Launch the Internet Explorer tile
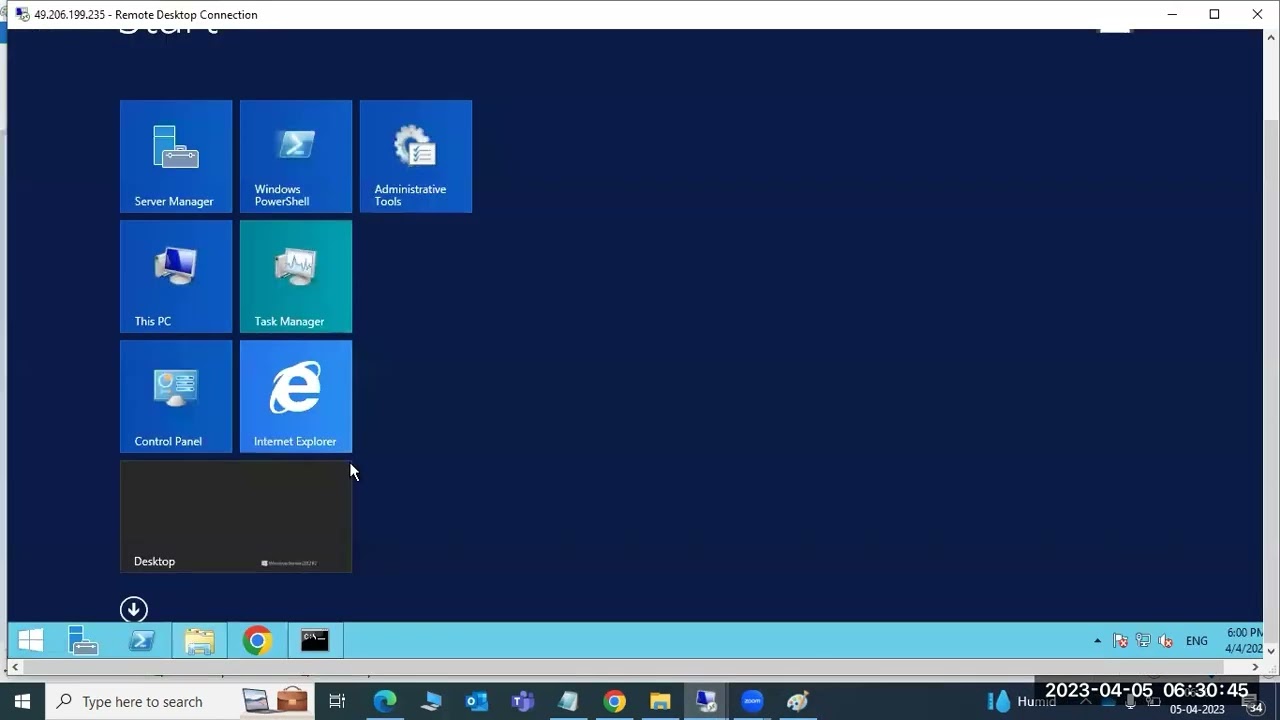The height and width of the screenshot is (720, 1280). pyautogui.click(x=296, y=396)
